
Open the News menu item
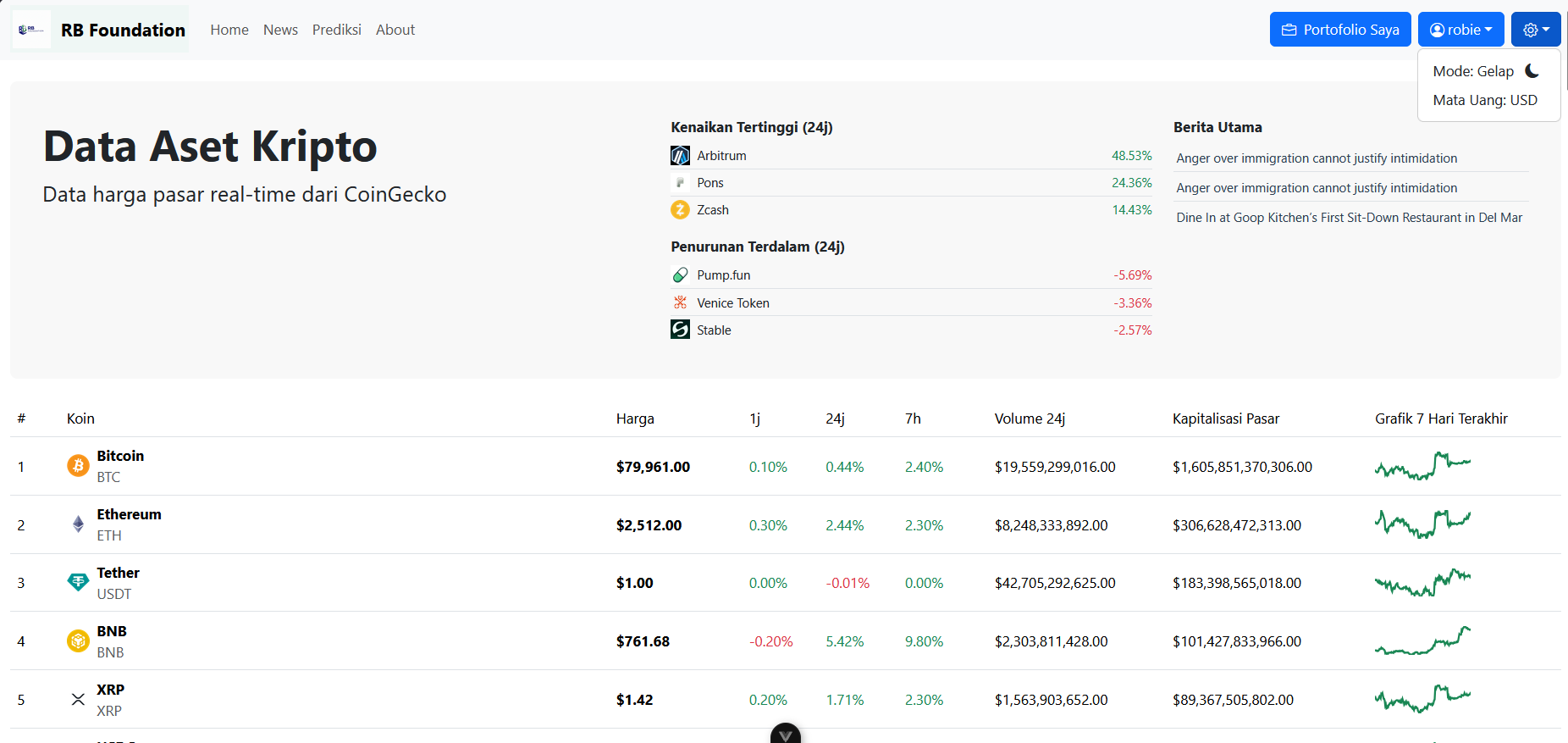pyautogui.click(x=280, y=30)
